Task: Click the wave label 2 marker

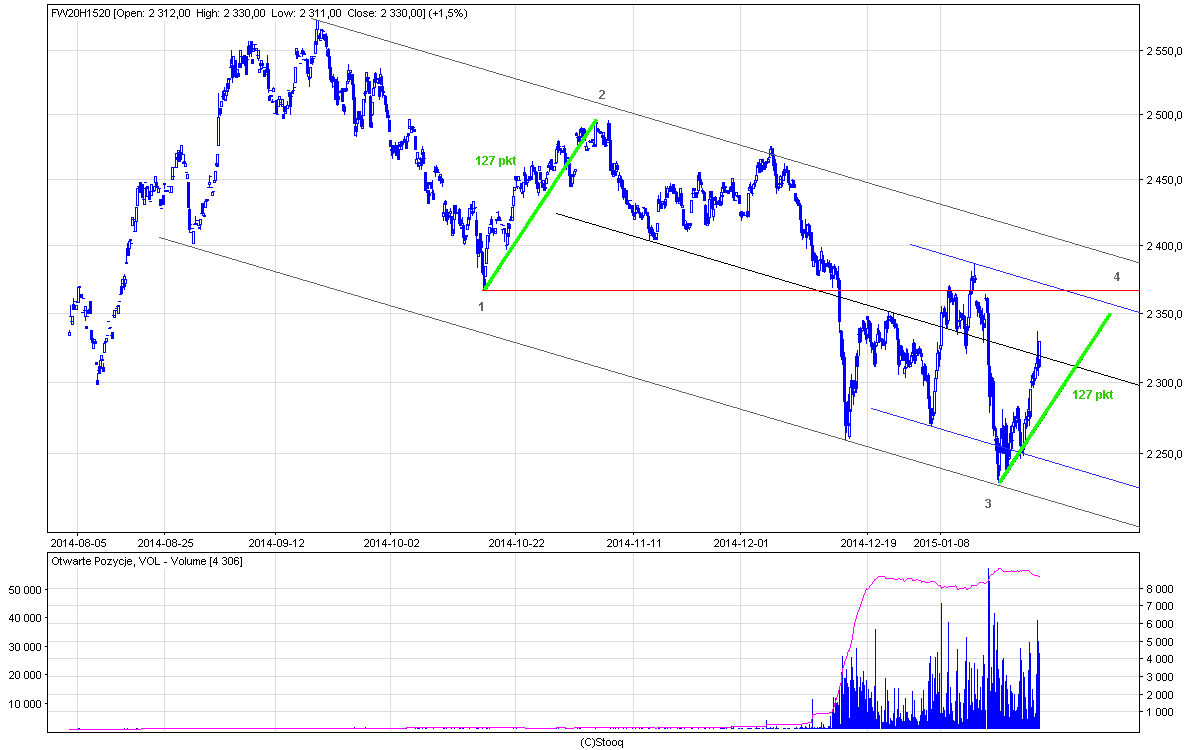Action: [x=602, y=95]
